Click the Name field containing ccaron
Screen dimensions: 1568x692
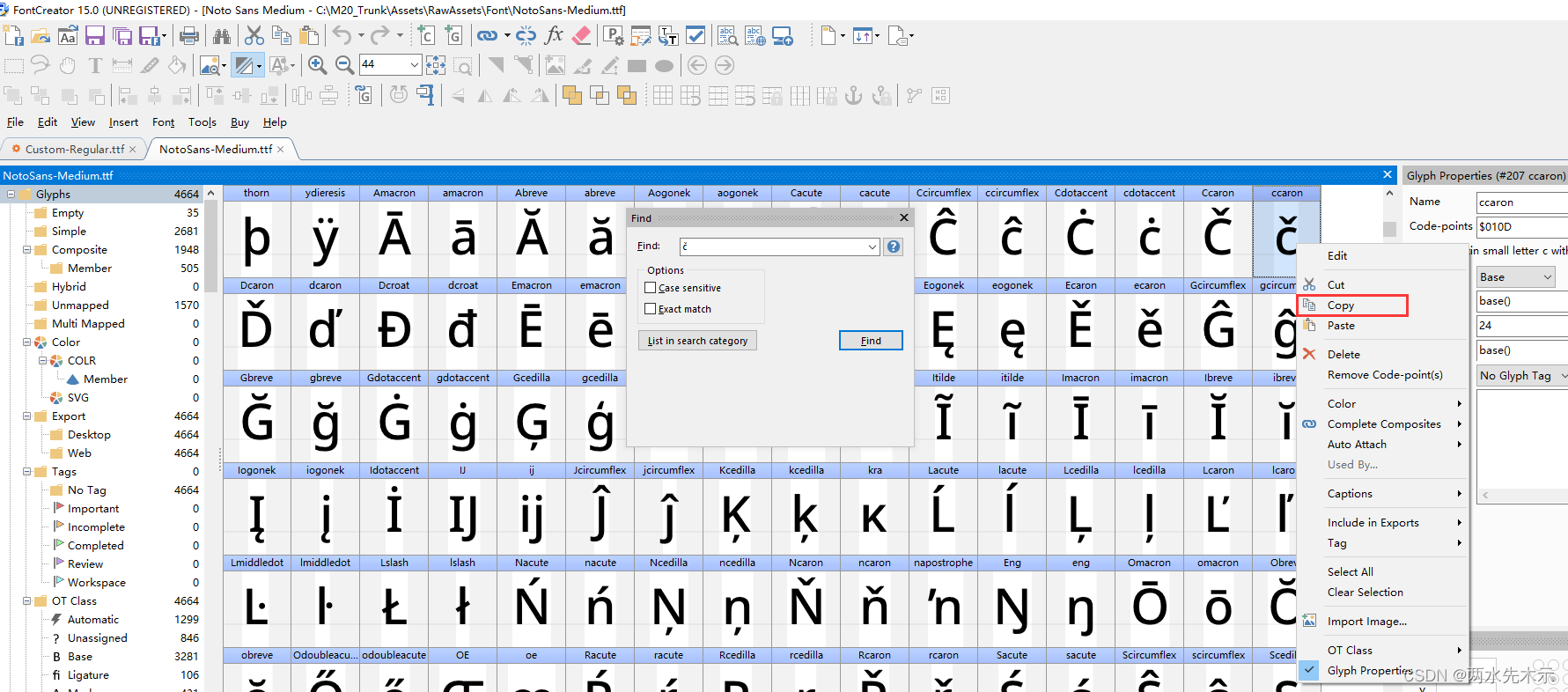point(1522,202)
